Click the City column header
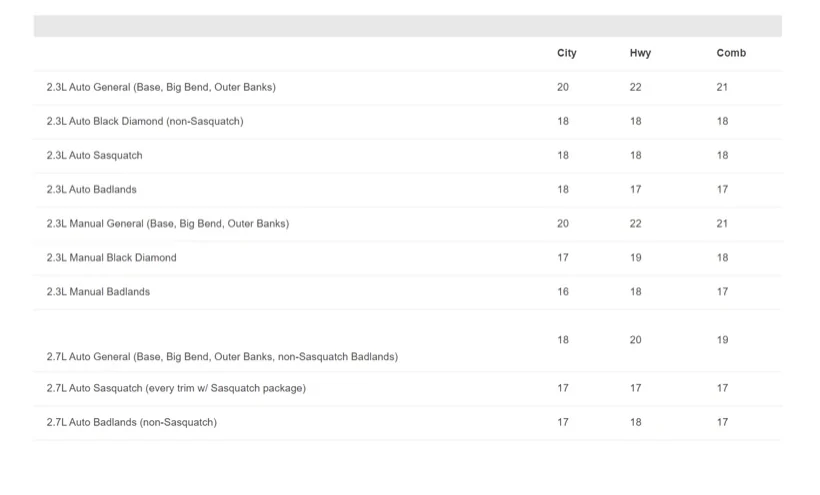The image size is (820, 495). [566, 53]
